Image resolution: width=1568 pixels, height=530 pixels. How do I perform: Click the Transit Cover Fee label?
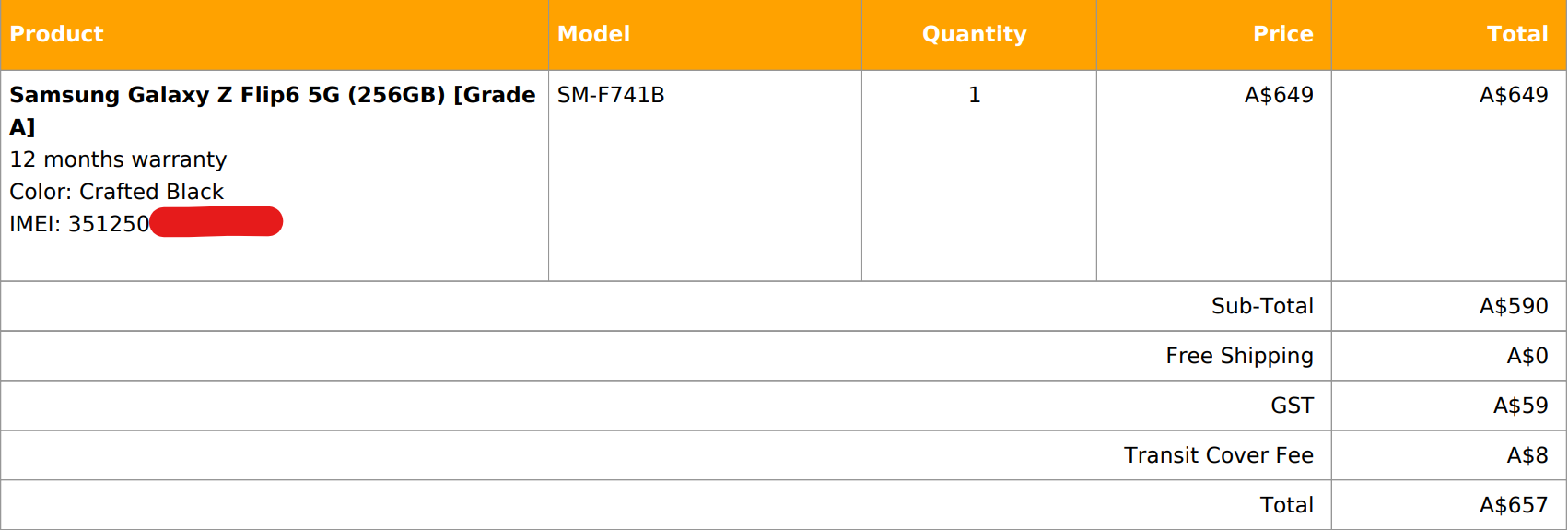click(1218, 455)
